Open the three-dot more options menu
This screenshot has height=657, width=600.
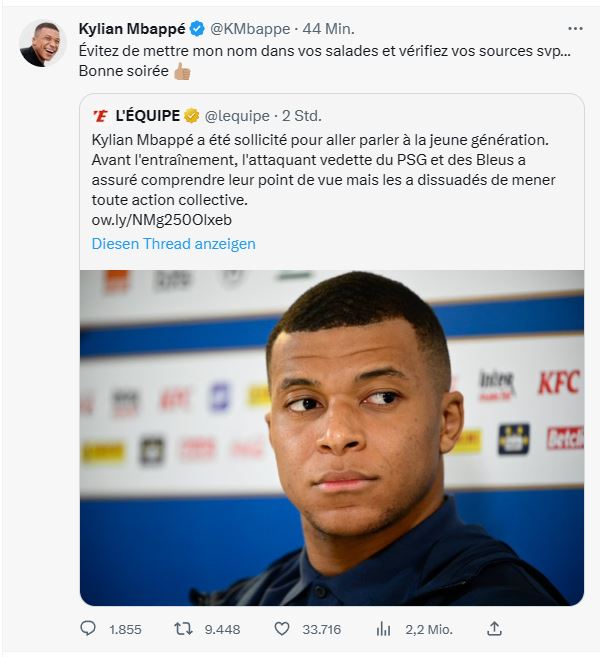pyautogui.click(x=574, y=28)
